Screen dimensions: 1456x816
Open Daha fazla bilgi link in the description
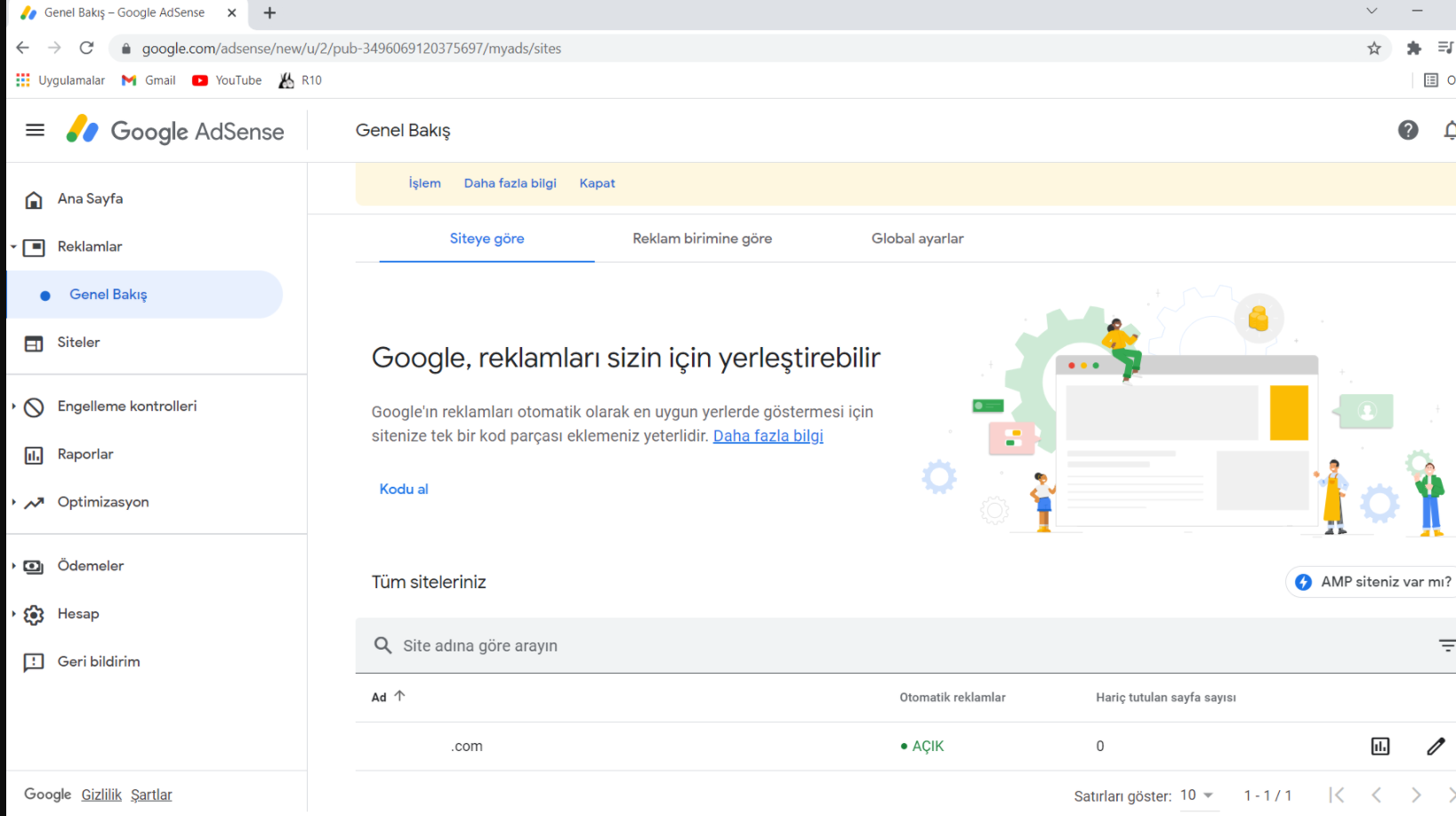click(768, 436)
